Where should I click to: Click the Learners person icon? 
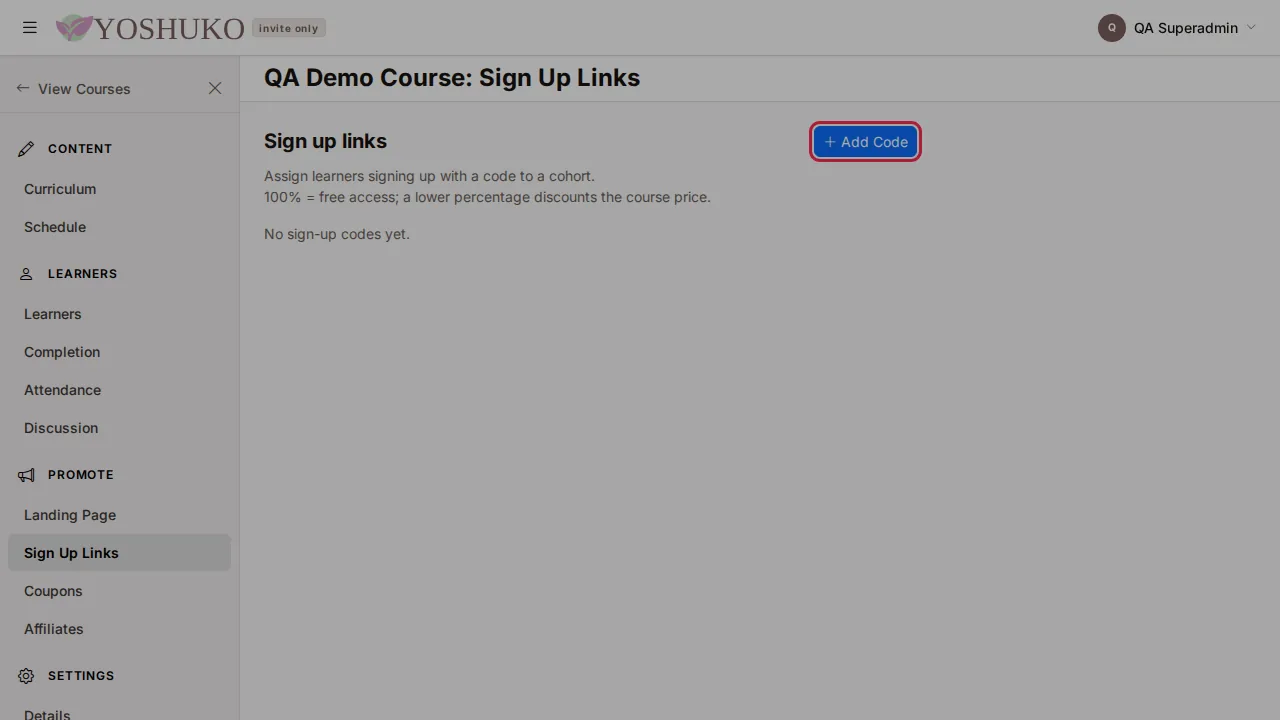click(26, 274)
